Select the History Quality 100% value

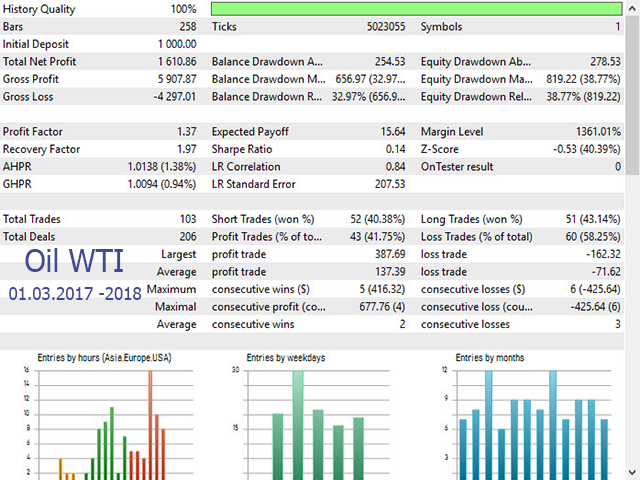click(x=184, y=9)
